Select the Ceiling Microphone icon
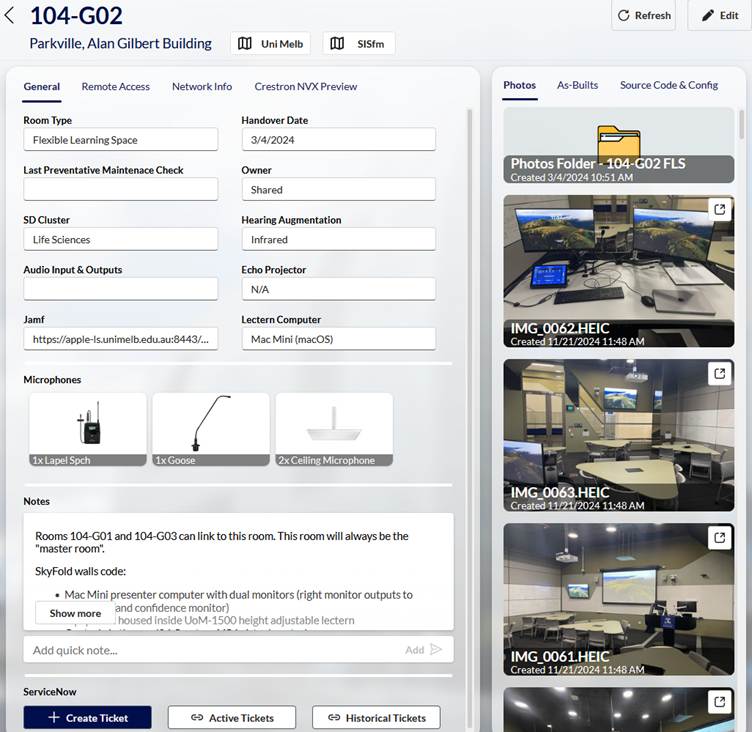The width and height of the screenshot is (752, 732). (334, 424)
